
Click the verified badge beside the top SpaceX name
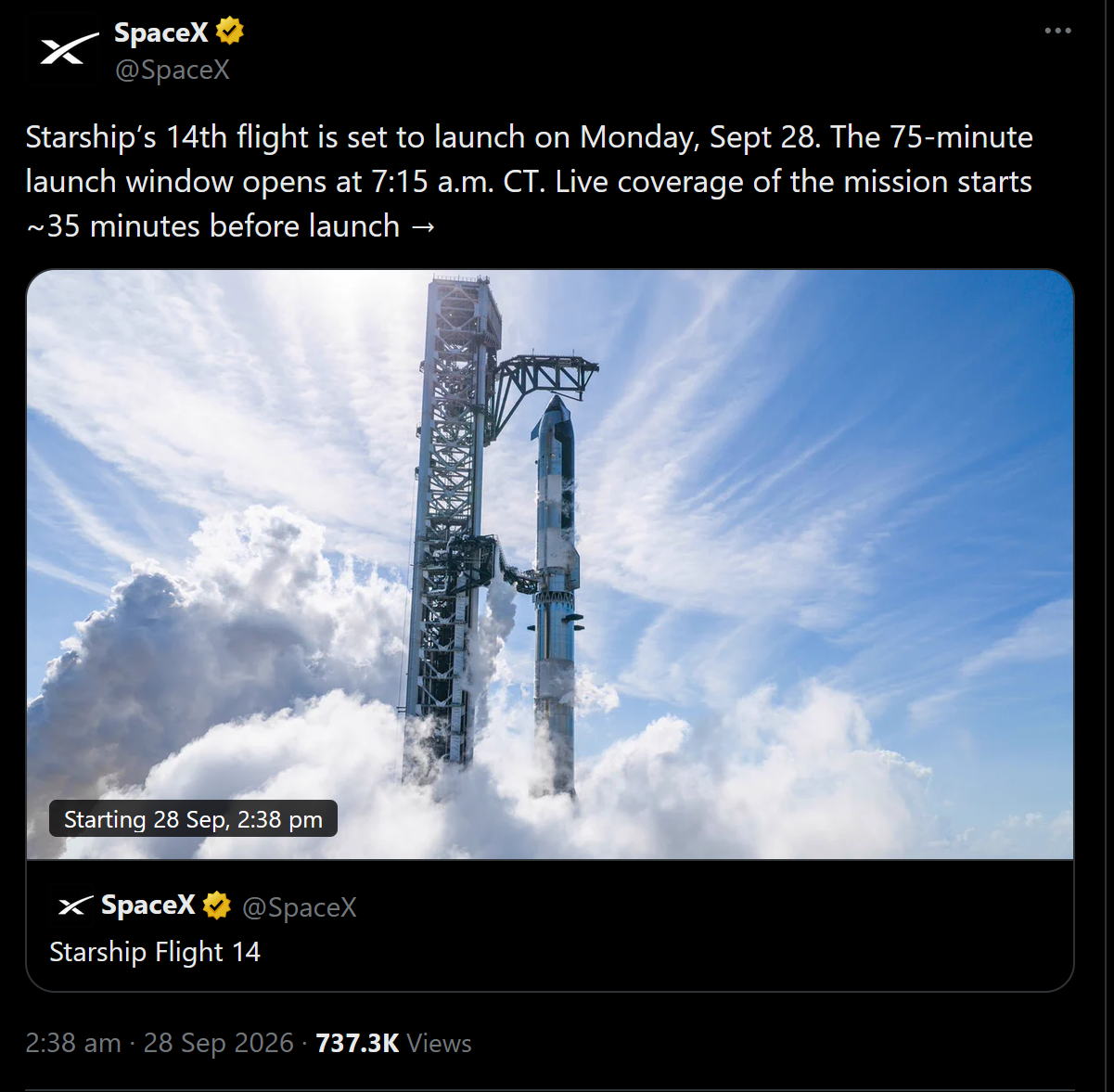(x=230, y=32)
